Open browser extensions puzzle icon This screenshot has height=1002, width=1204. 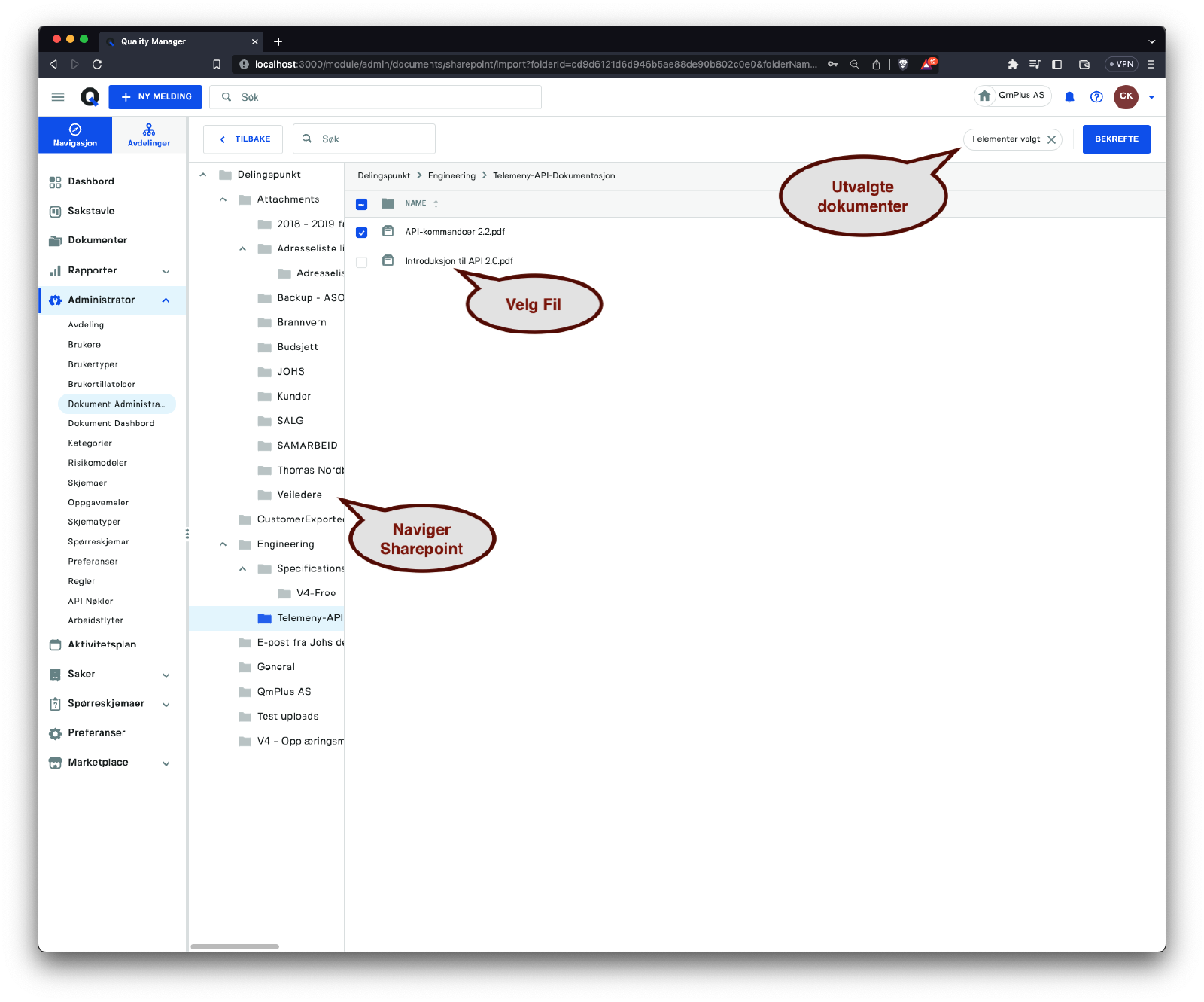click(x=1013, y=65)
